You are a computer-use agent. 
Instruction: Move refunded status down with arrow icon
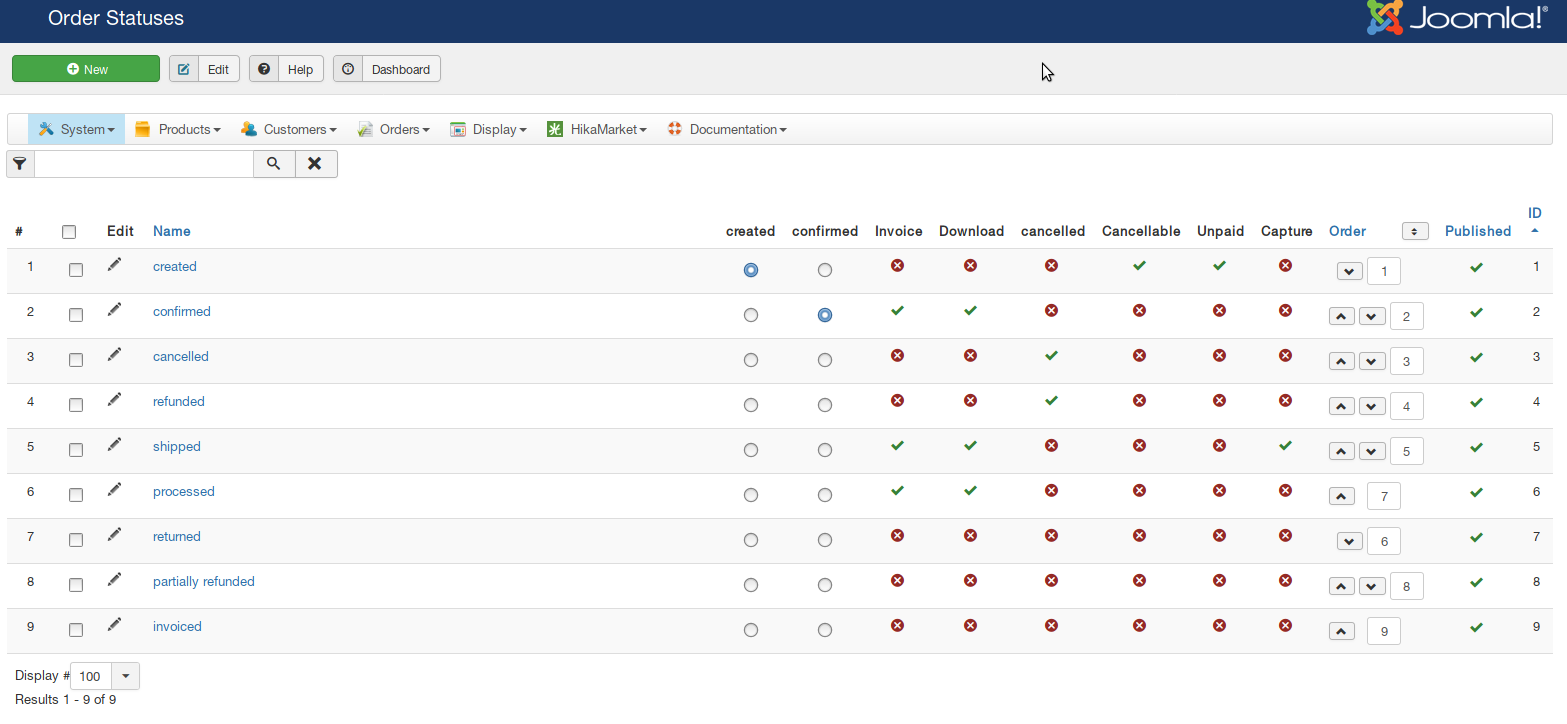coord(1372,406)
